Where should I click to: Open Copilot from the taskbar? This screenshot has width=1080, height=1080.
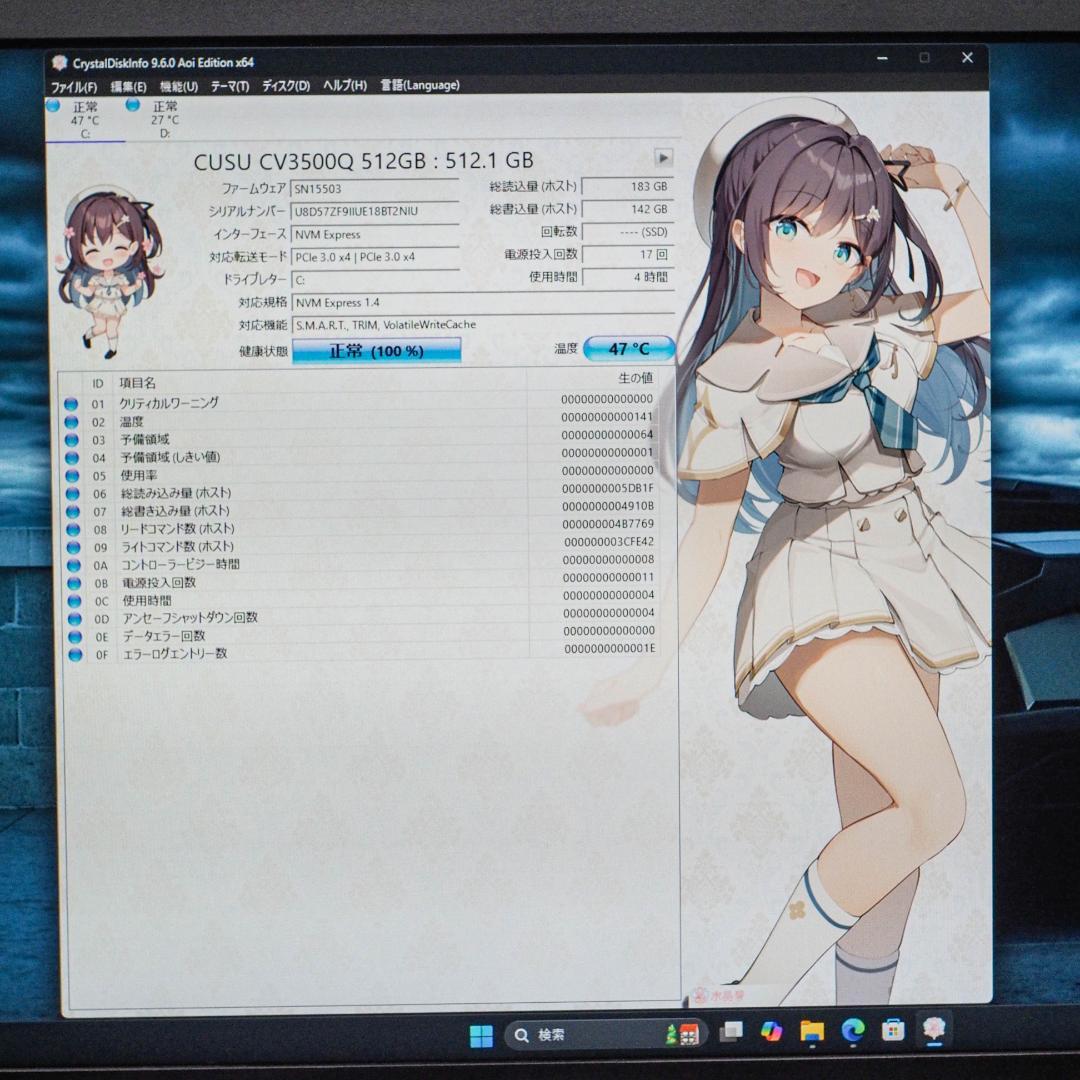coord(771,1030)
